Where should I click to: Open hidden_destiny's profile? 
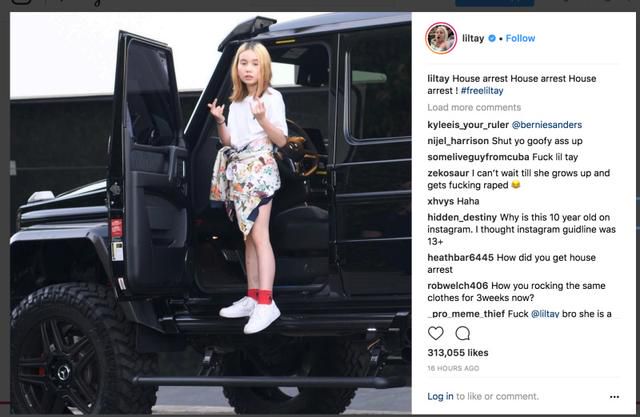pos(462,217)
